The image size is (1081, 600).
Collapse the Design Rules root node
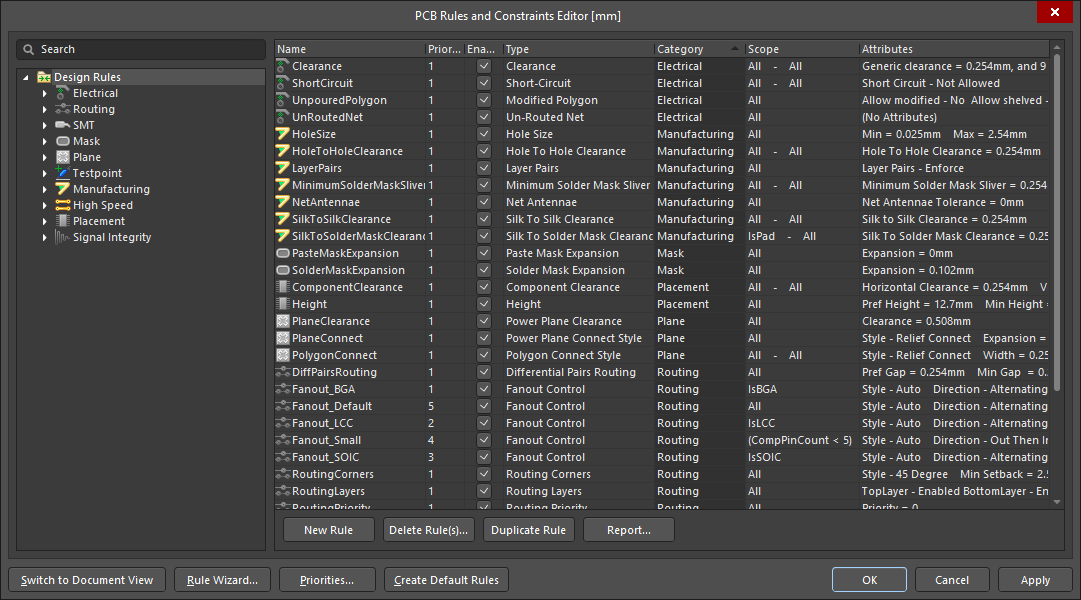pos(26,77)
